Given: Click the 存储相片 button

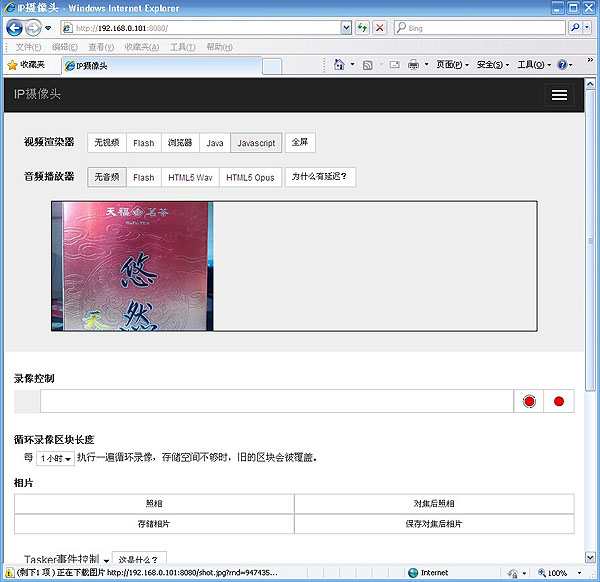Looking at the screenshot, I should (154, 524).
